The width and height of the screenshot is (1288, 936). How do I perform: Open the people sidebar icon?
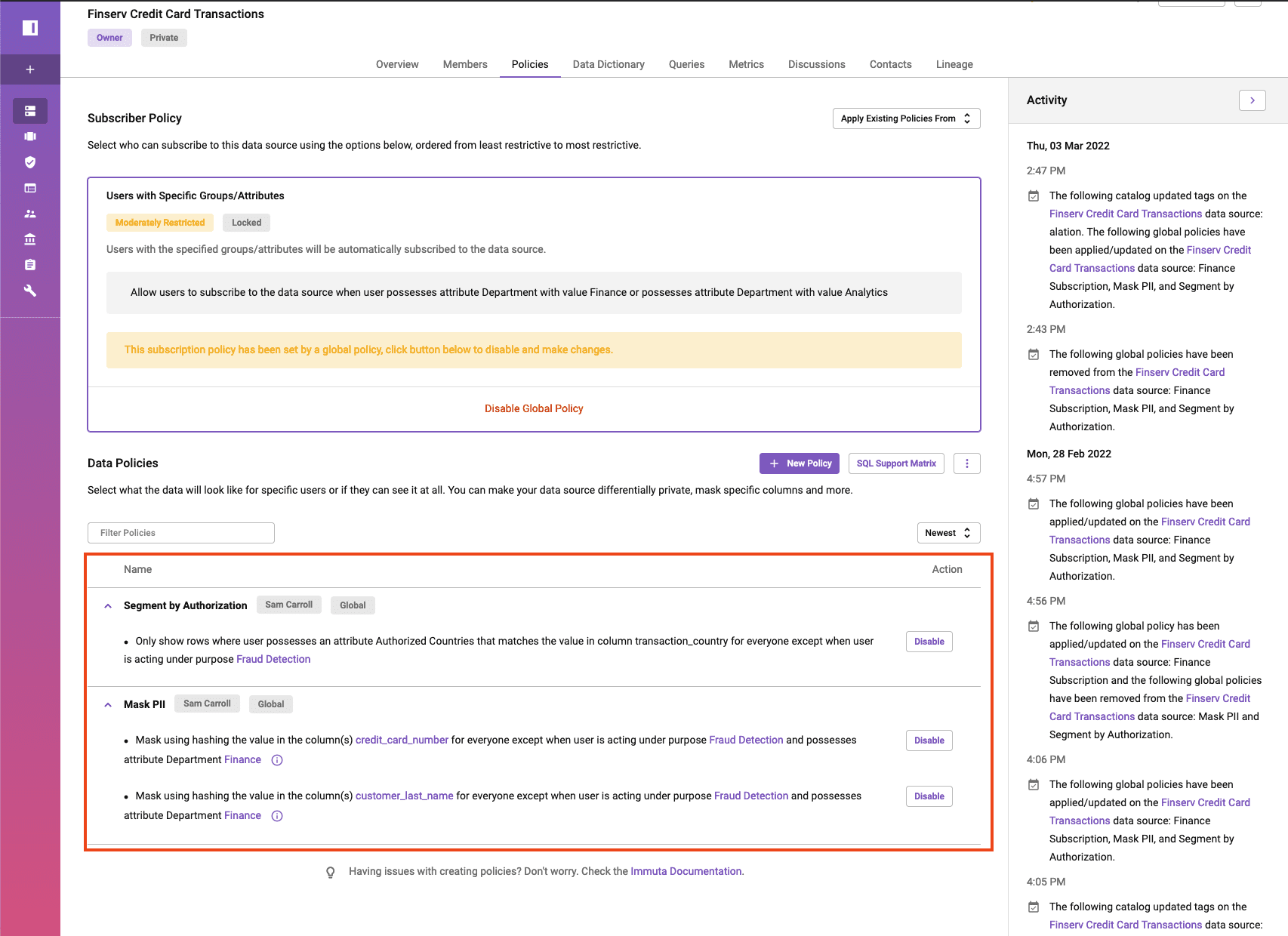click(30, 214)
